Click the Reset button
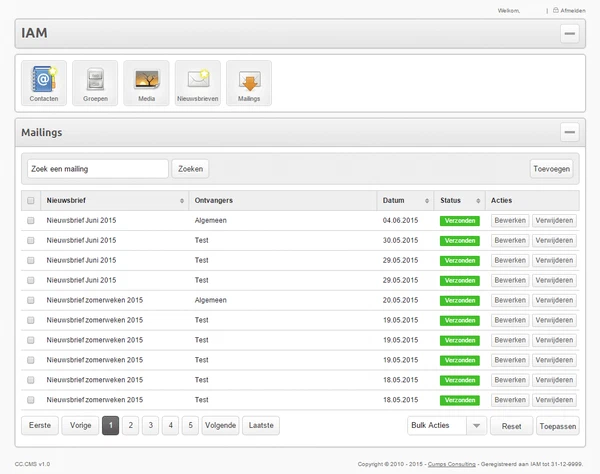This screenshot has width=600, height=474. coord(511,426)
